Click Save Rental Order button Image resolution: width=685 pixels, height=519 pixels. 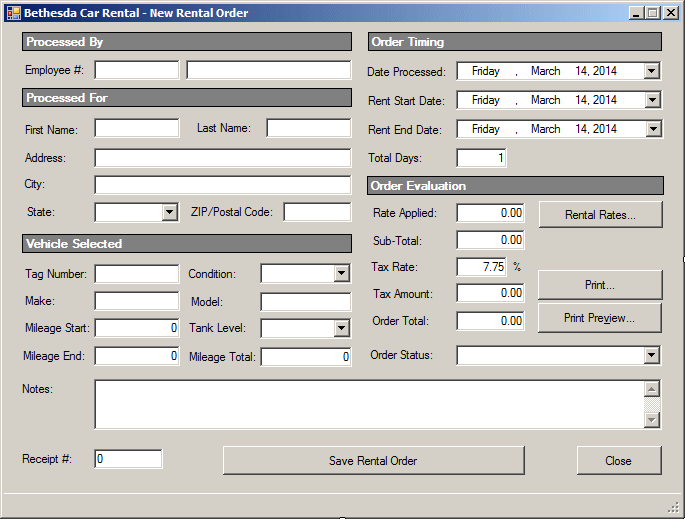[374, 460]
